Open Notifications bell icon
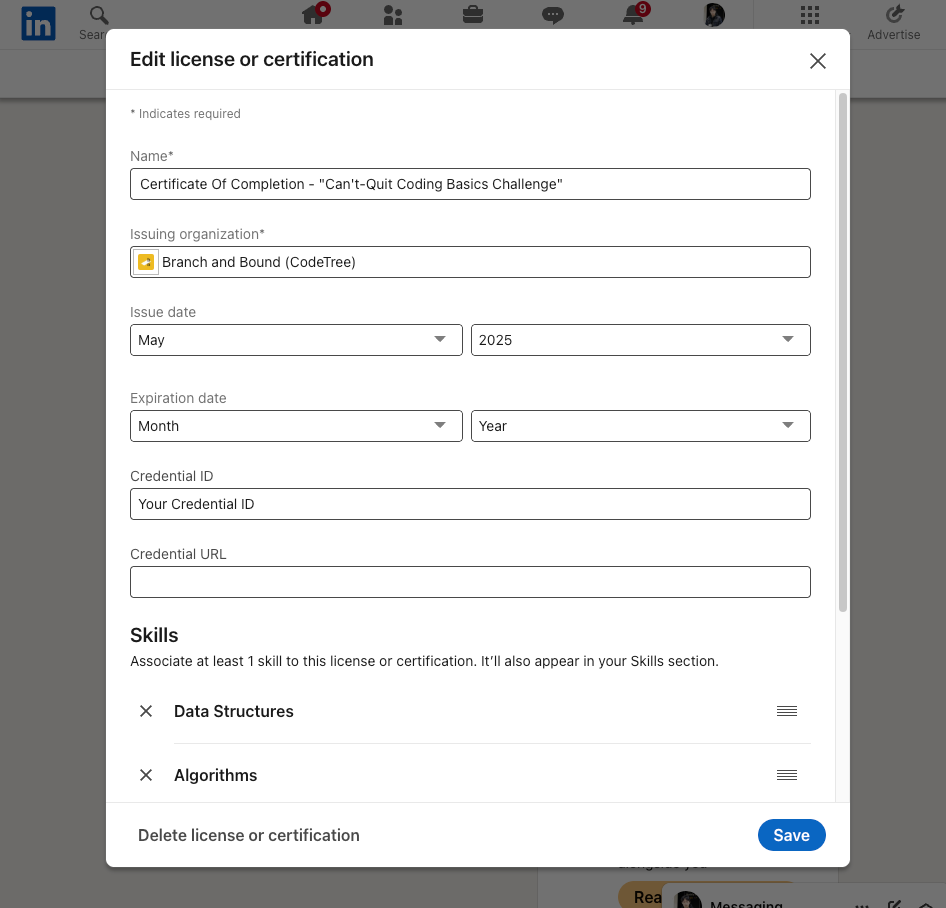This screenshot has width=946, height=908. (x=633, y=14)
